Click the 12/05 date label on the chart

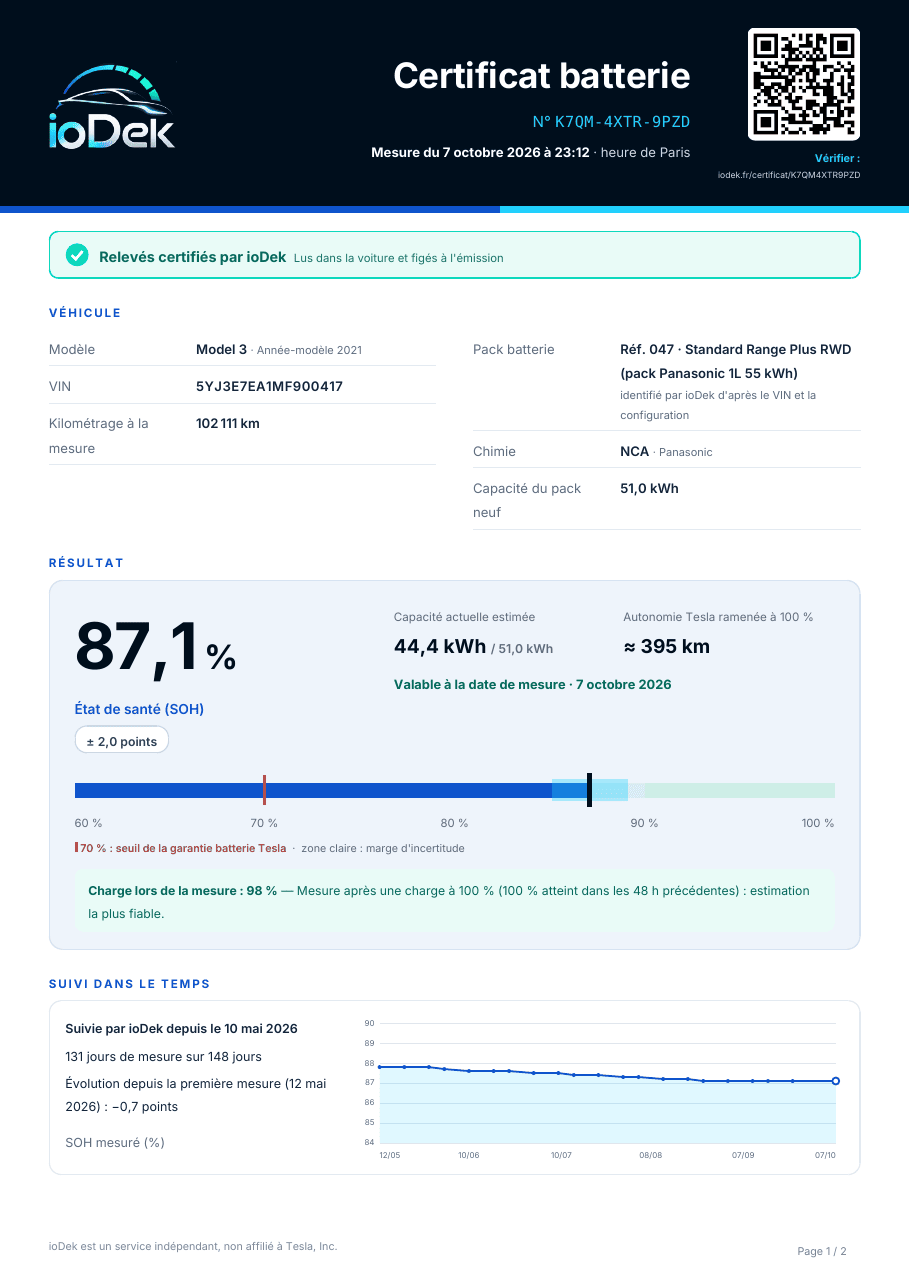389,1155
